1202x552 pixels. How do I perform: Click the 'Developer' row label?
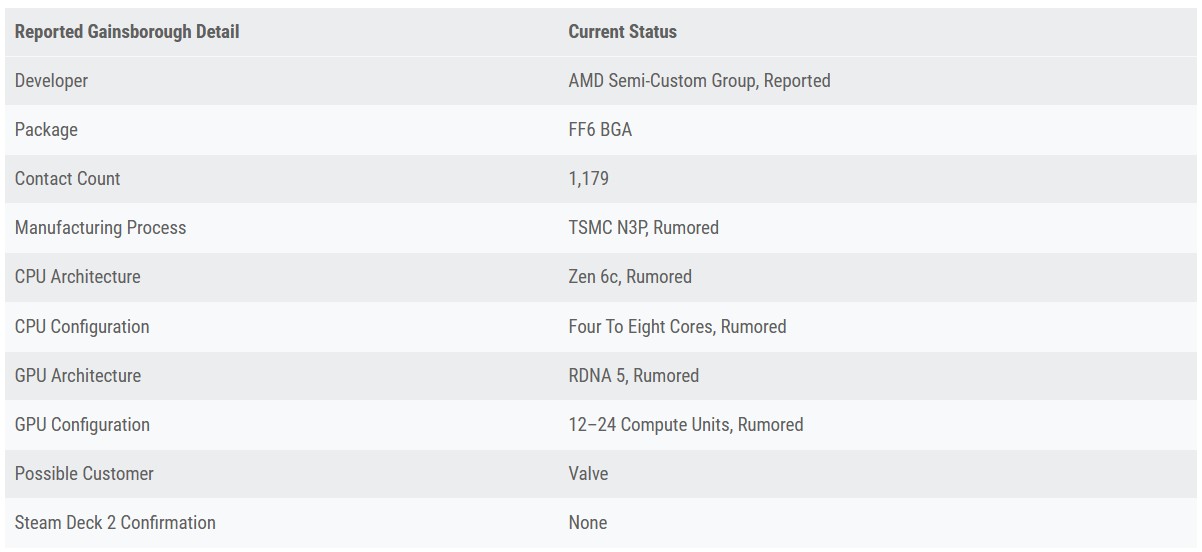click(51, 81)
